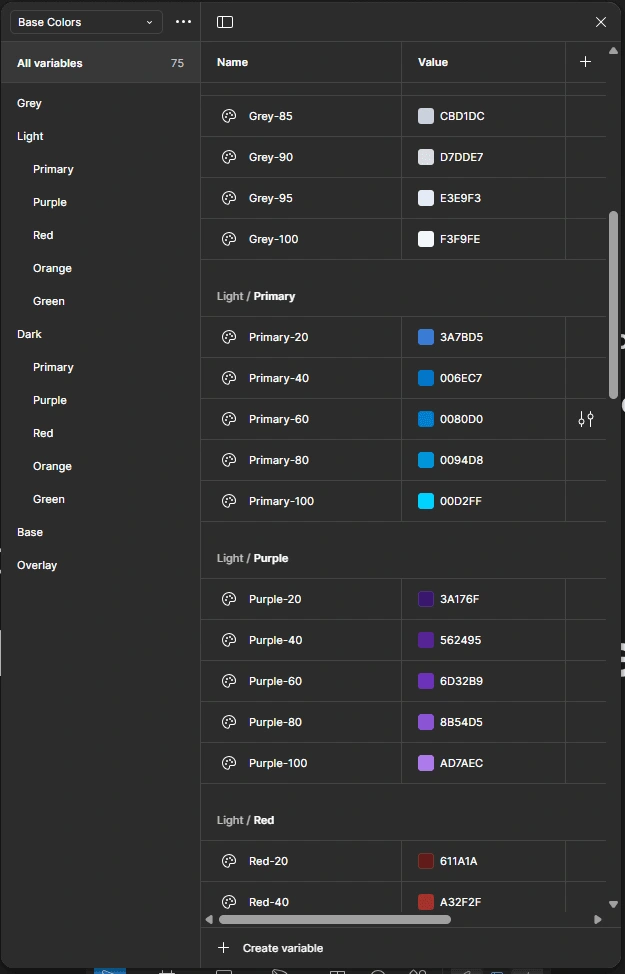Open the collection options ellipsis menu
The image size is (625, 974).
pos(183,22)
